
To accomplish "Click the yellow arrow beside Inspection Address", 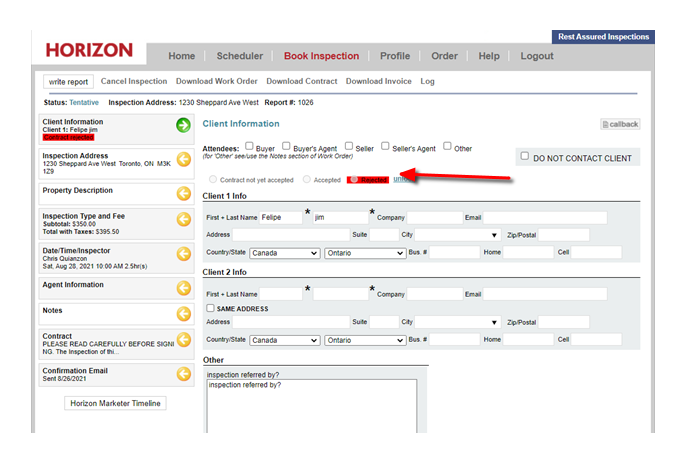I will click(183, 159).
